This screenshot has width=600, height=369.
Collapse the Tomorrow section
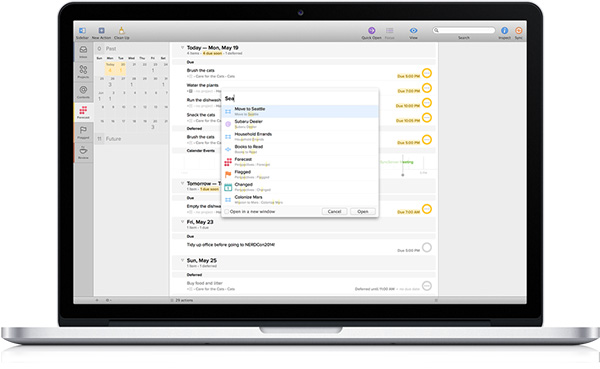click(183, 183)
